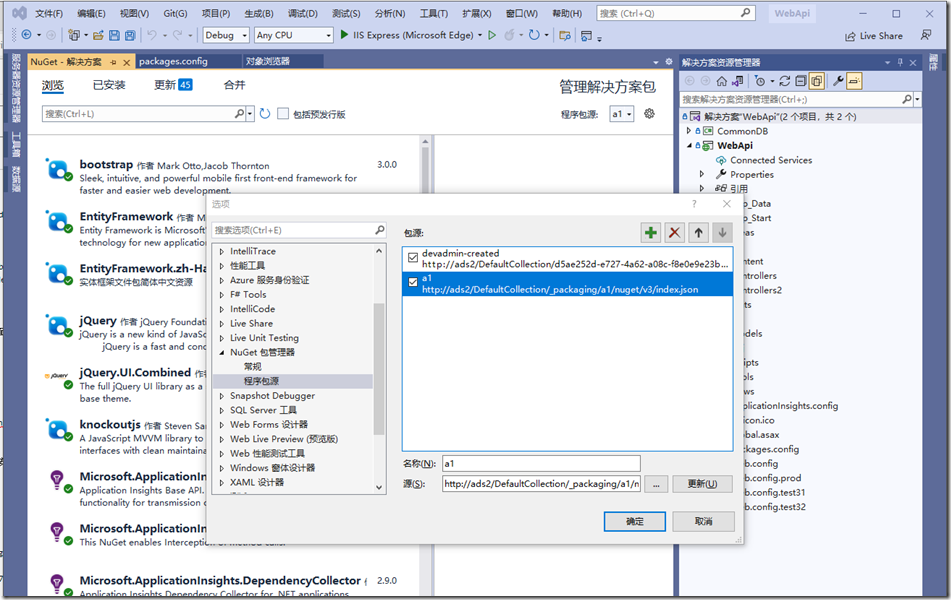Toggle Show All Files in Solution Explorer

click(x=816, y=81)
